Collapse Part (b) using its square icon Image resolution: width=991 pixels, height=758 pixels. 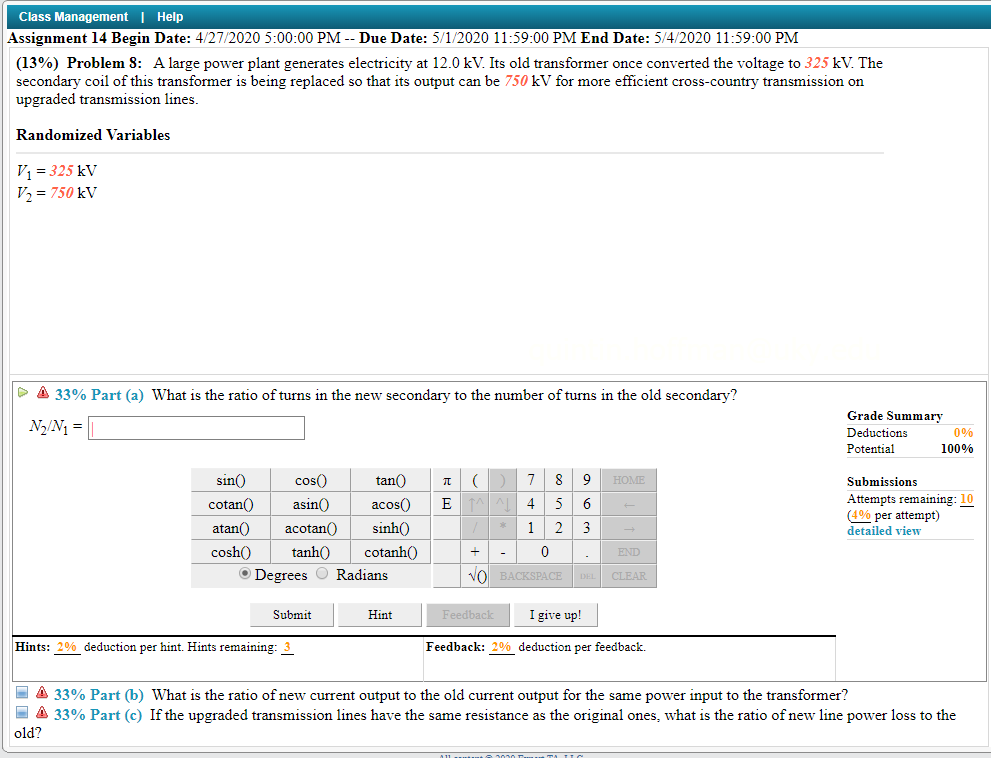(x=23, y=694)
